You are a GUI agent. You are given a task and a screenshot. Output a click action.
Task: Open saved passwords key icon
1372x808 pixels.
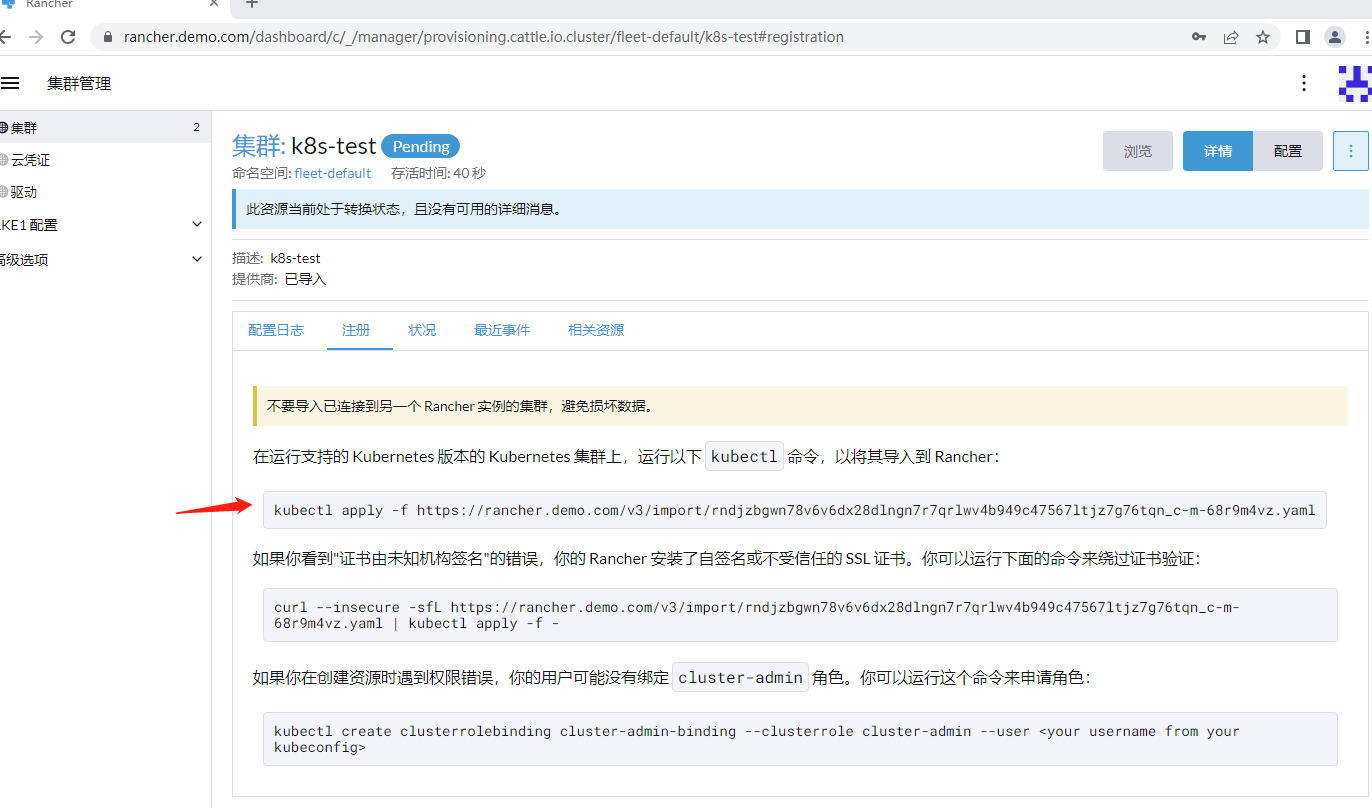1199,37
